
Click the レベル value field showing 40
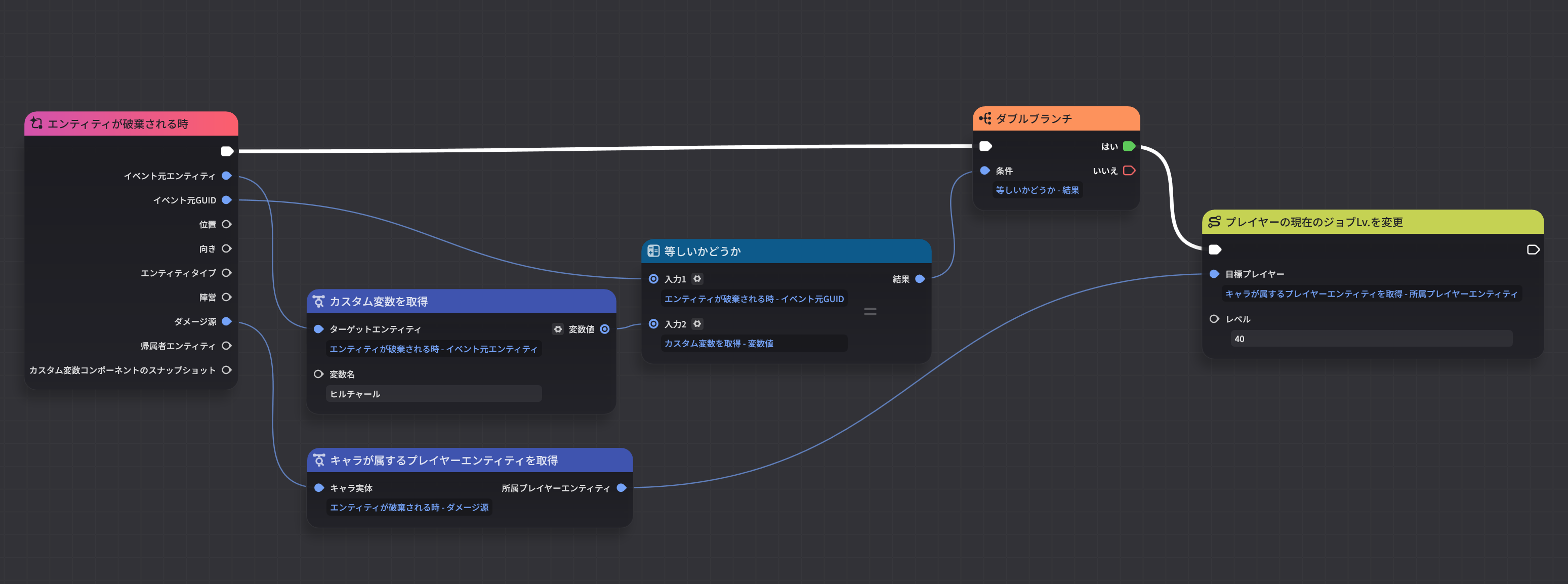click(1370, 339)
